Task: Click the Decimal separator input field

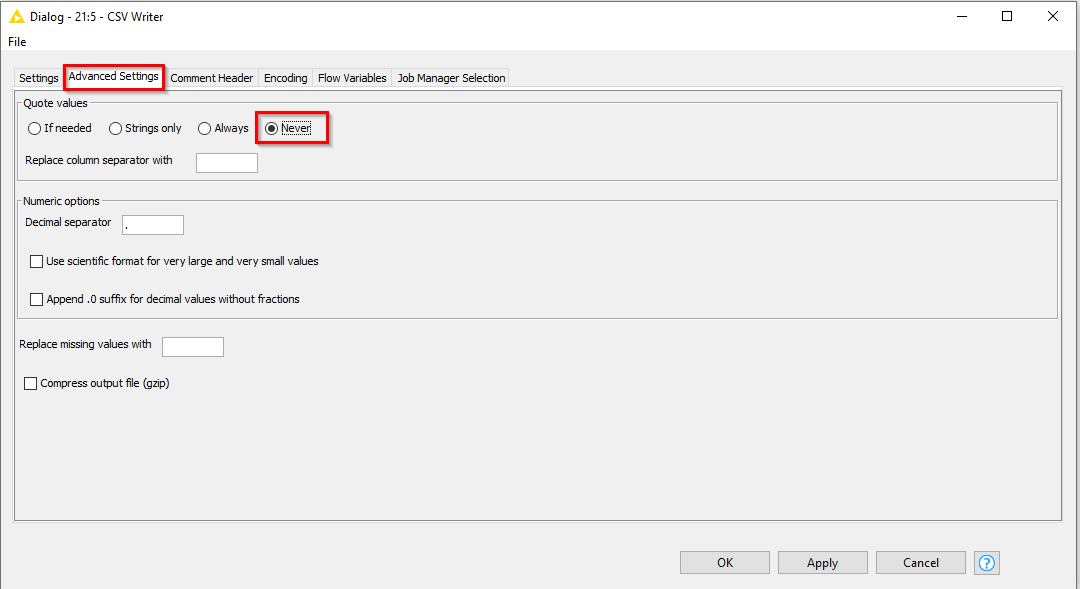Action: [x=153, y=225]
